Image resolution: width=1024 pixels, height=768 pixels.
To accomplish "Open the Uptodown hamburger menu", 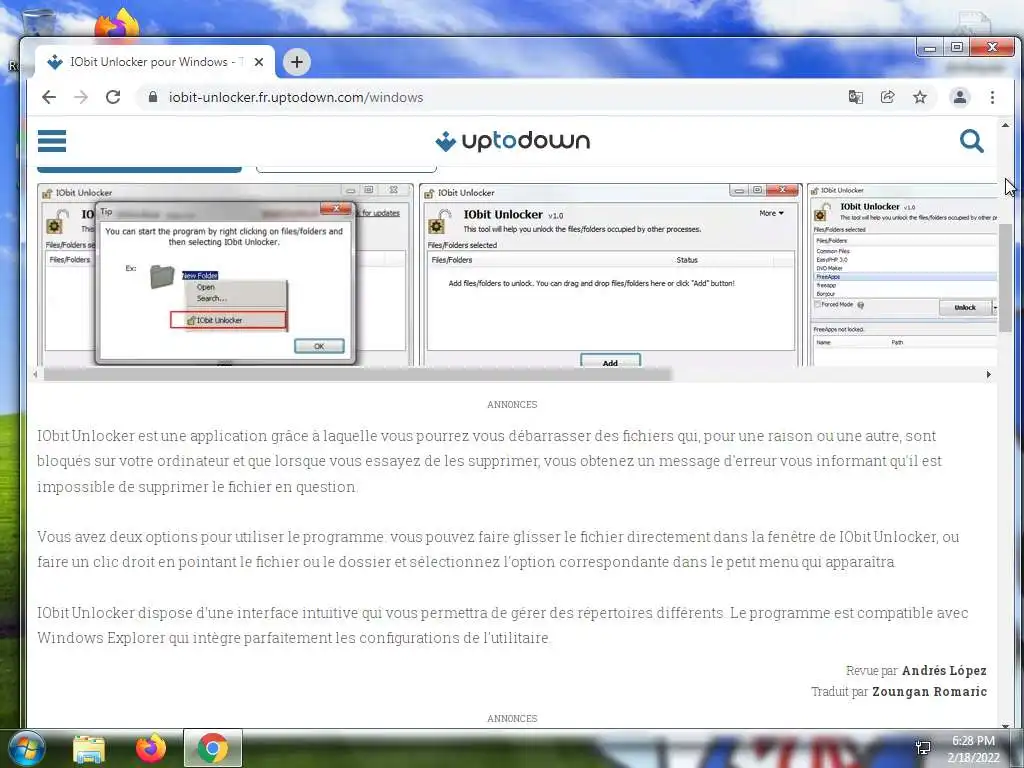I will (52, 140).
